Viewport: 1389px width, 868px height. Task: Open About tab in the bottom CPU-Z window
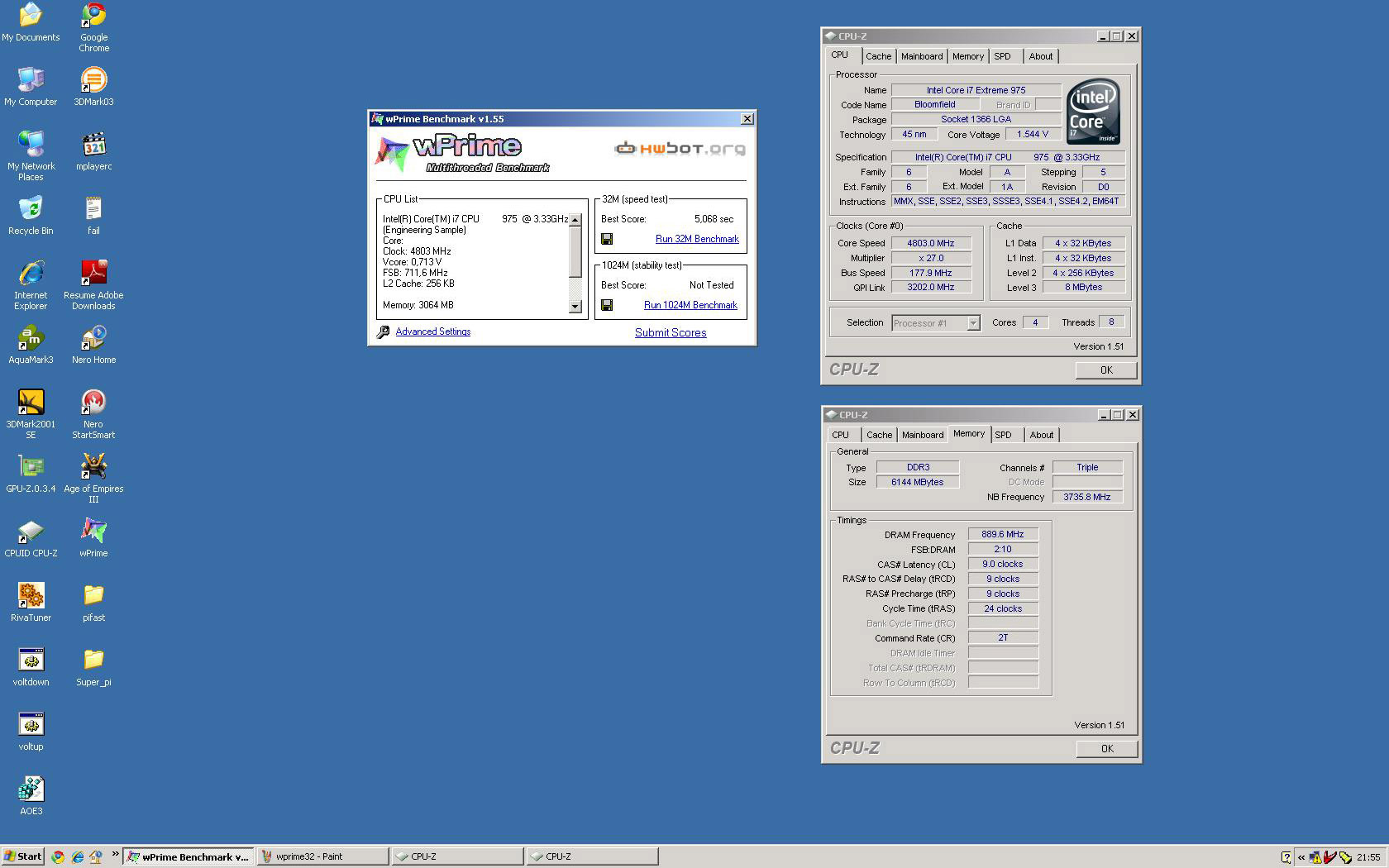click(1042, 435)
